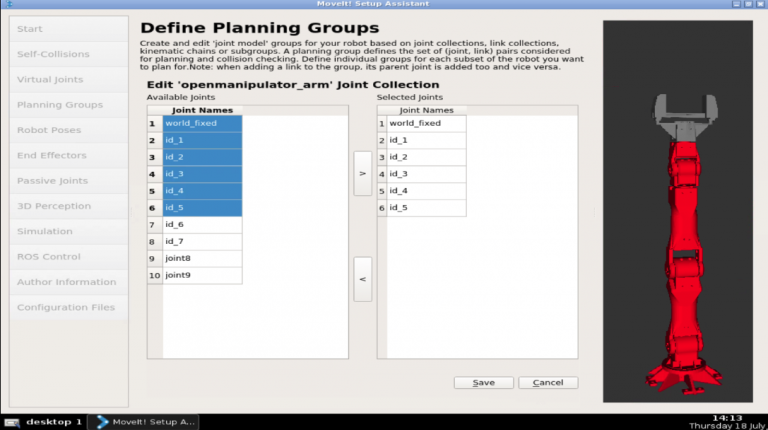Click row number 10 header in Available Joints
Screen dimensions: 768x430
point(155,275)
